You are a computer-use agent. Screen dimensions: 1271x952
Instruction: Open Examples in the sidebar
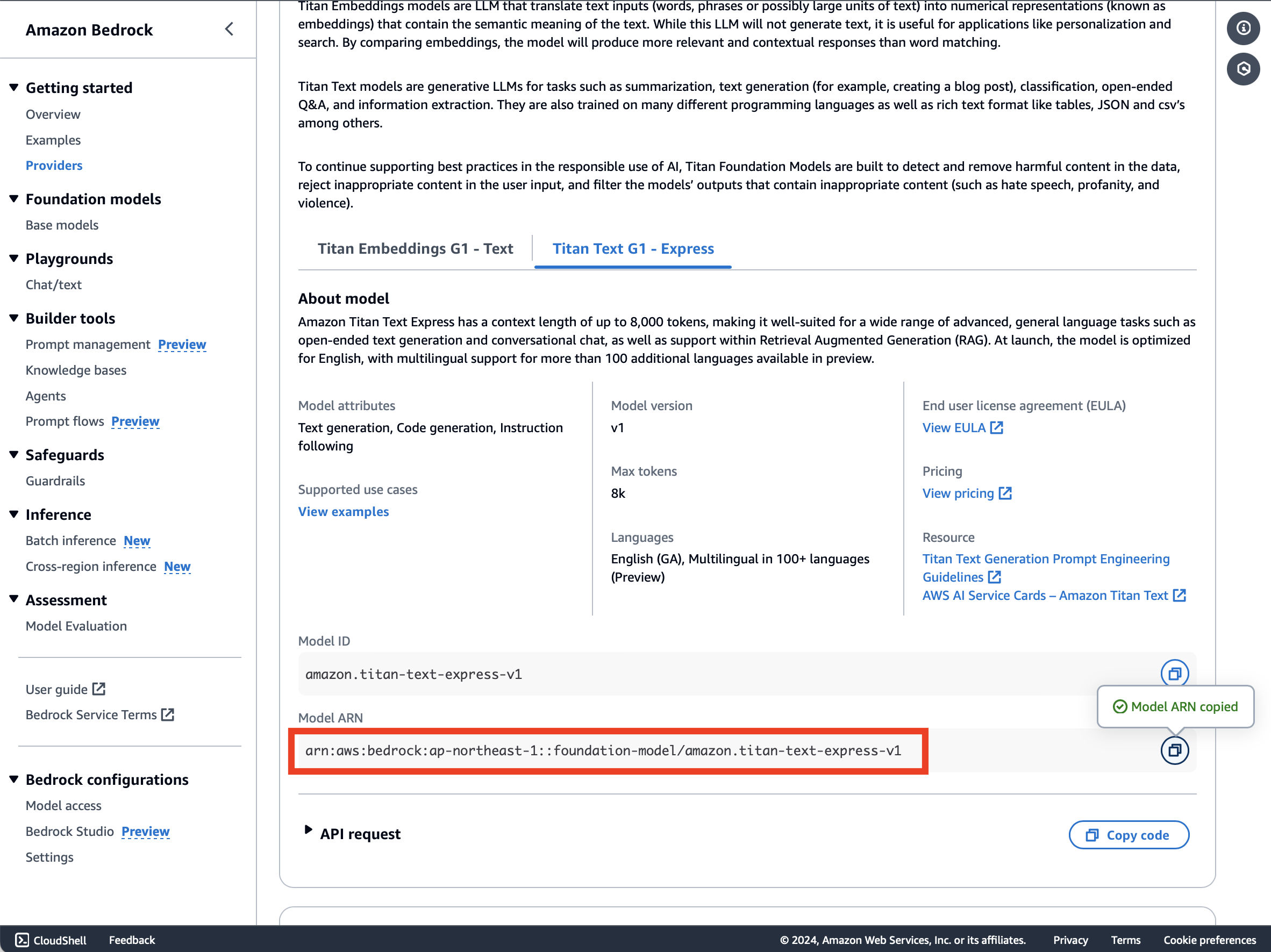(x=53, y=140)
